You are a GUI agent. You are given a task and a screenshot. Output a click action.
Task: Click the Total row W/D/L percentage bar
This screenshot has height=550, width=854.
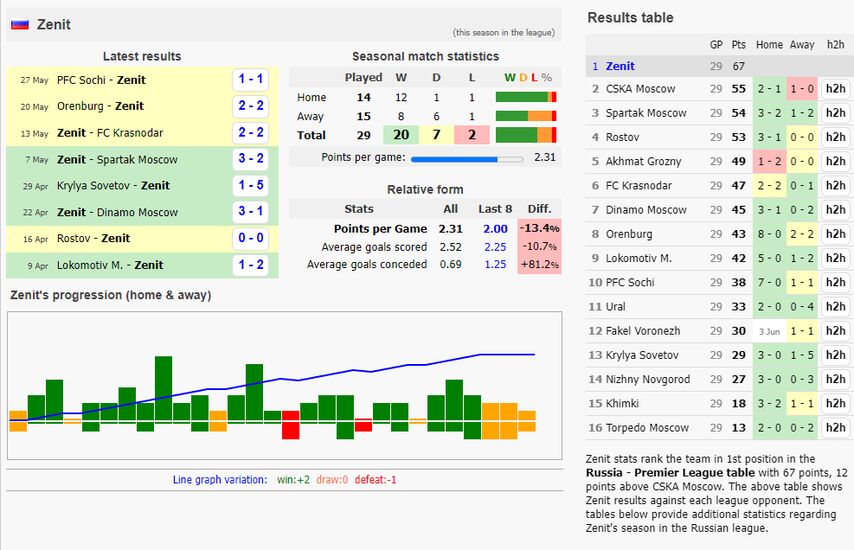click(526, 135)
